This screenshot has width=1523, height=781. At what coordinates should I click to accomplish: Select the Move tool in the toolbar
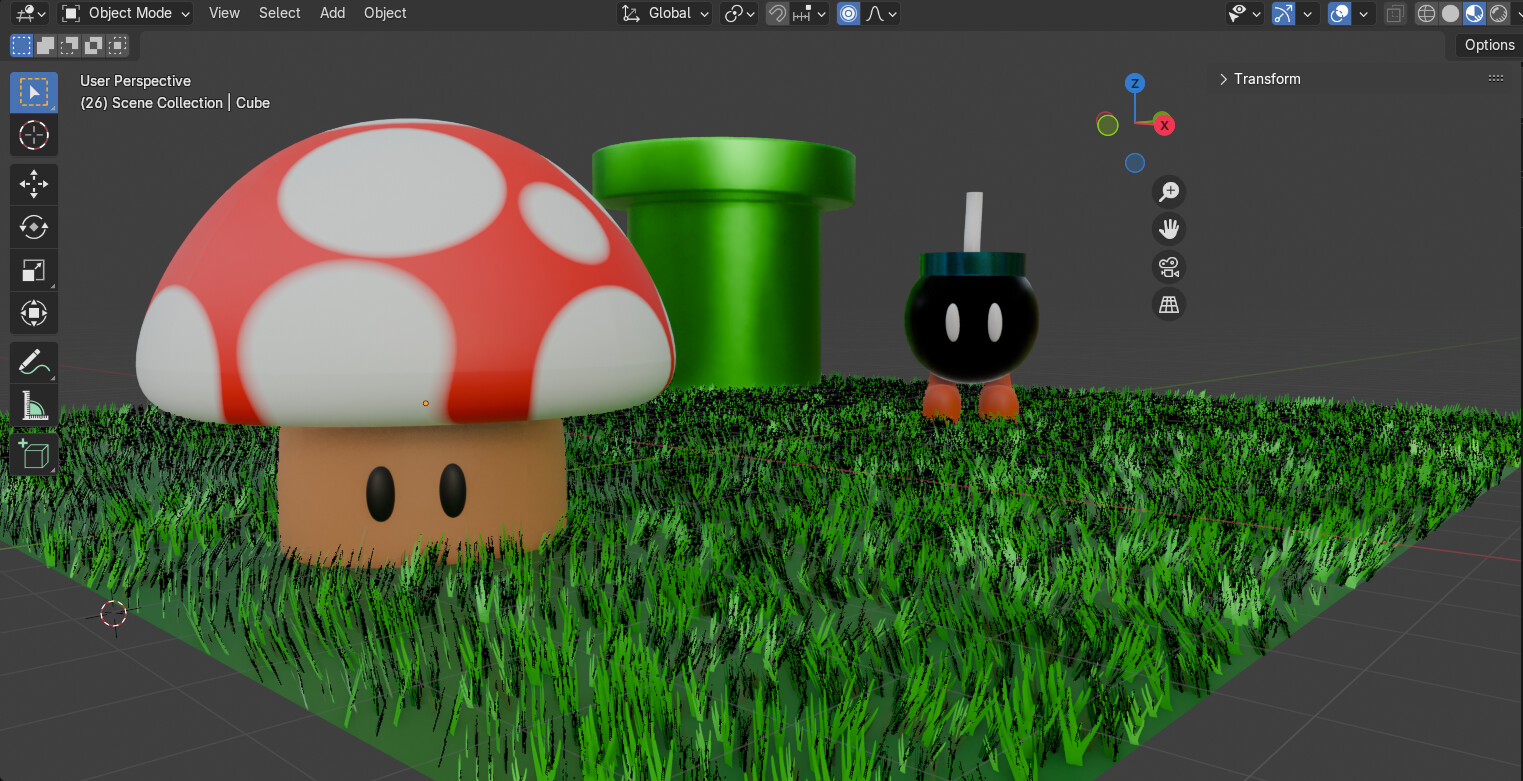[34, 184]
